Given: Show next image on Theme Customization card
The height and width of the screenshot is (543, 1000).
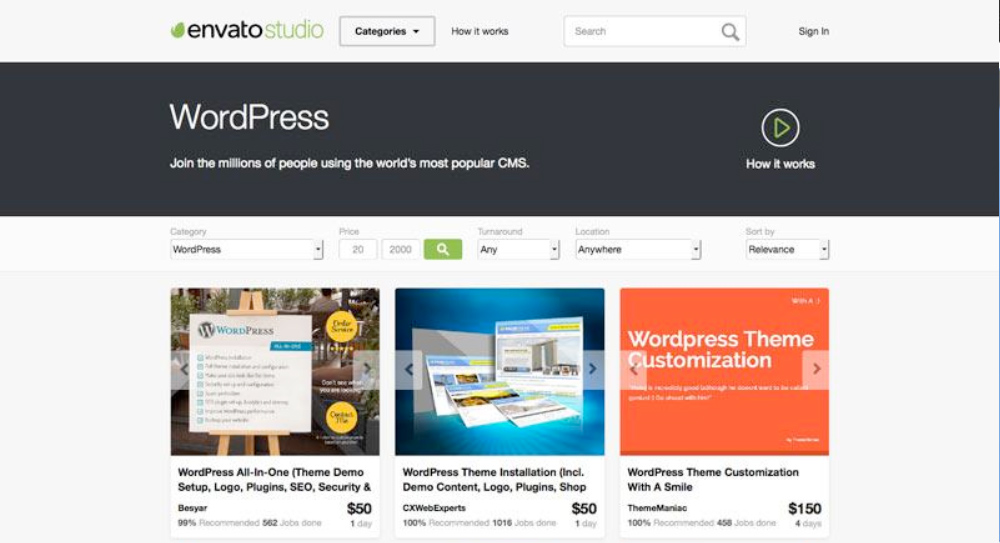Looking at the screenshot, I should (x=816, y=369).
